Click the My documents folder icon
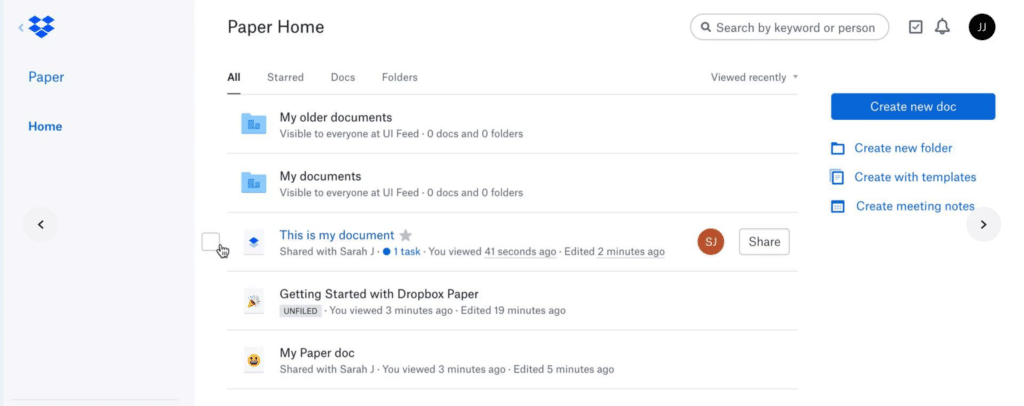 [253, 183]
